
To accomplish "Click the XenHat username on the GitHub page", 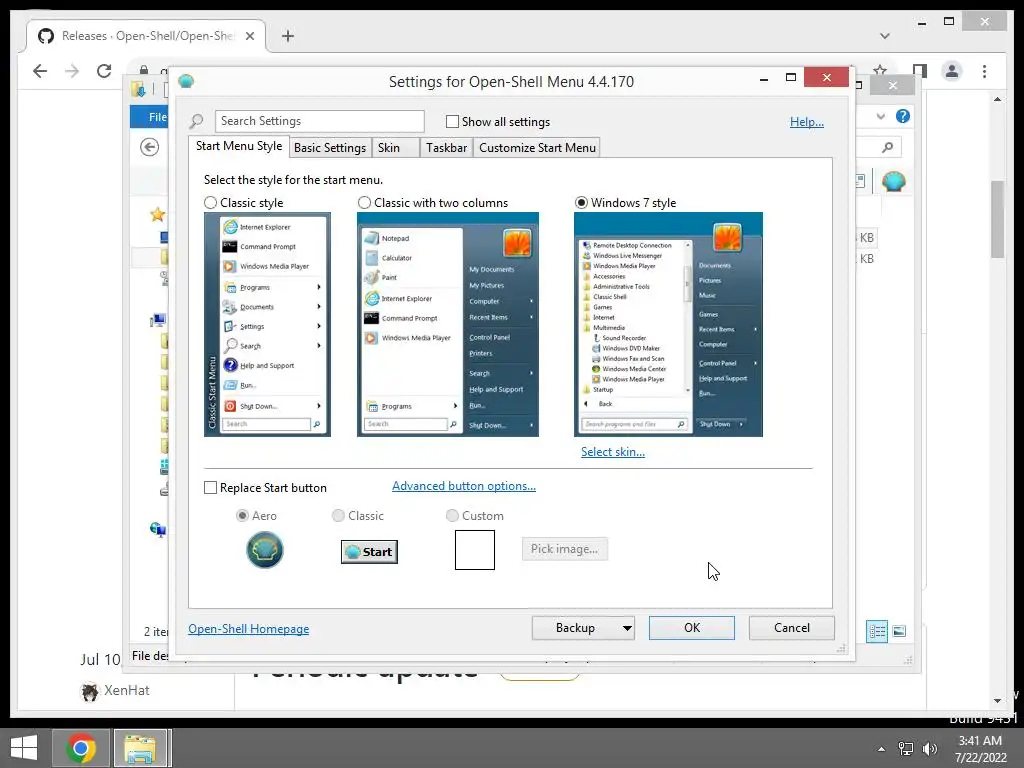I will pyautogui.click(x=127, y=691).
